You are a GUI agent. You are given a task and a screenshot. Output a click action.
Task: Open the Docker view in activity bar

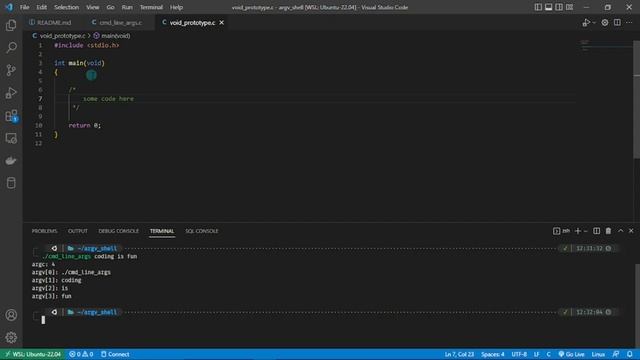11,160
